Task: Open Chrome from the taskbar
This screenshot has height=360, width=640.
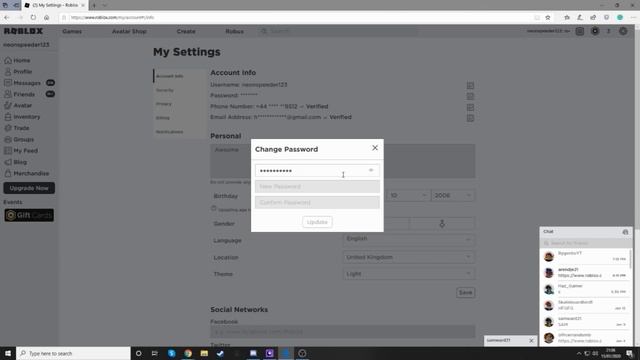Action: [x=188, y=353]
